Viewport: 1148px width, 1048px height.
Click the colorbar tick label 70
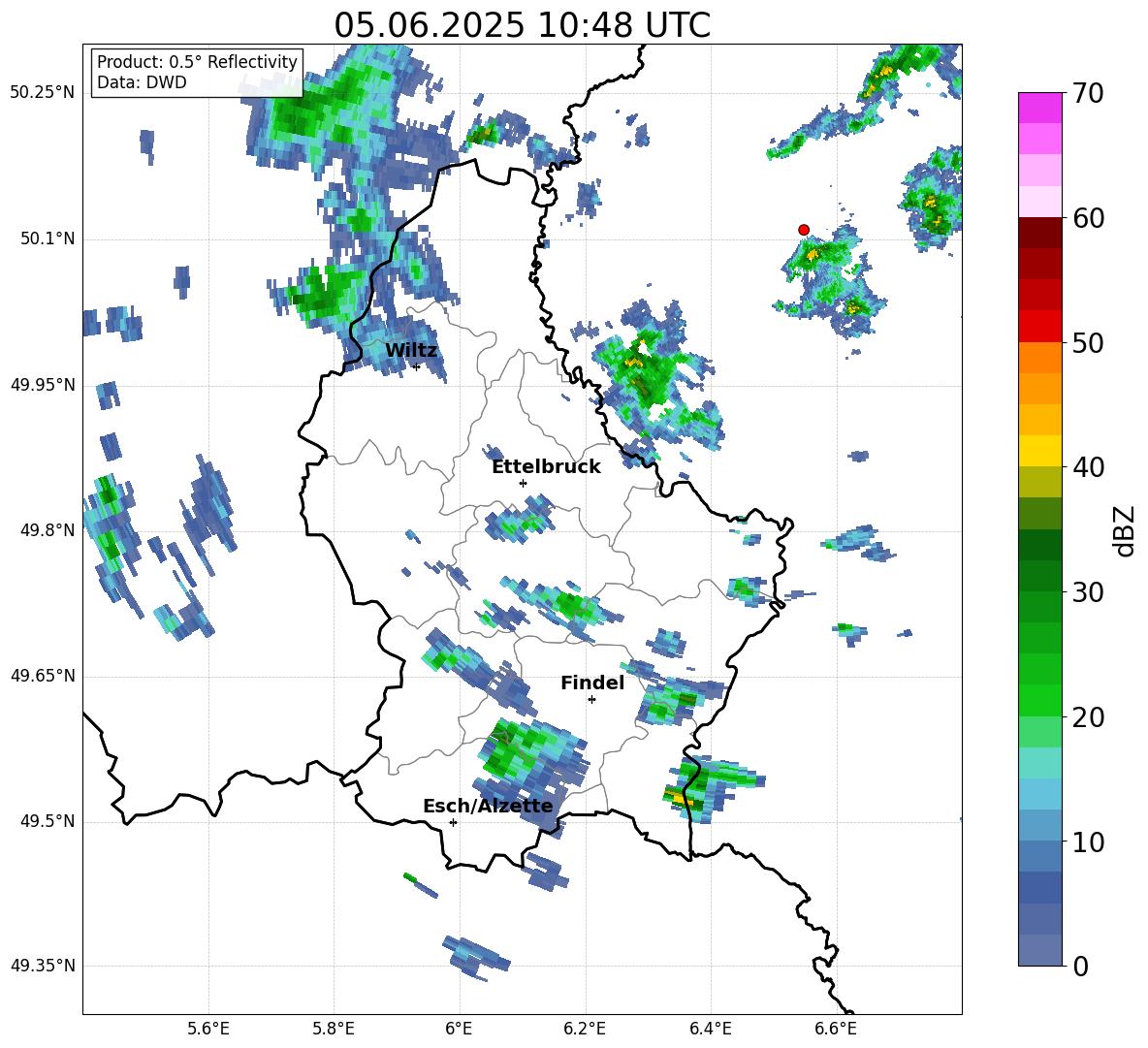[x=1087, y=93]
